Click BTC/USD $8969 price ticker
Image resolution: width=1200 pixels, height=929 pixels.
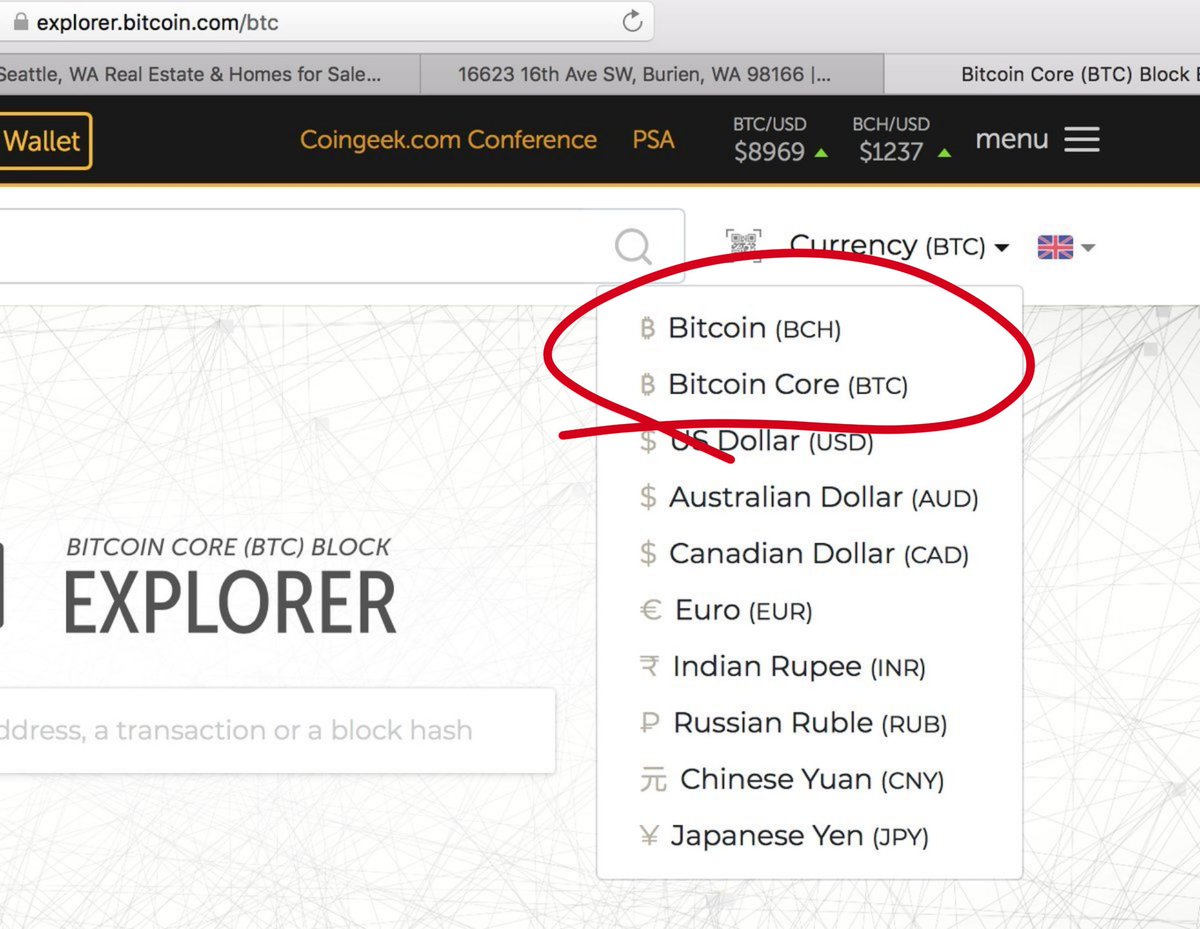[x=780, y=139]
